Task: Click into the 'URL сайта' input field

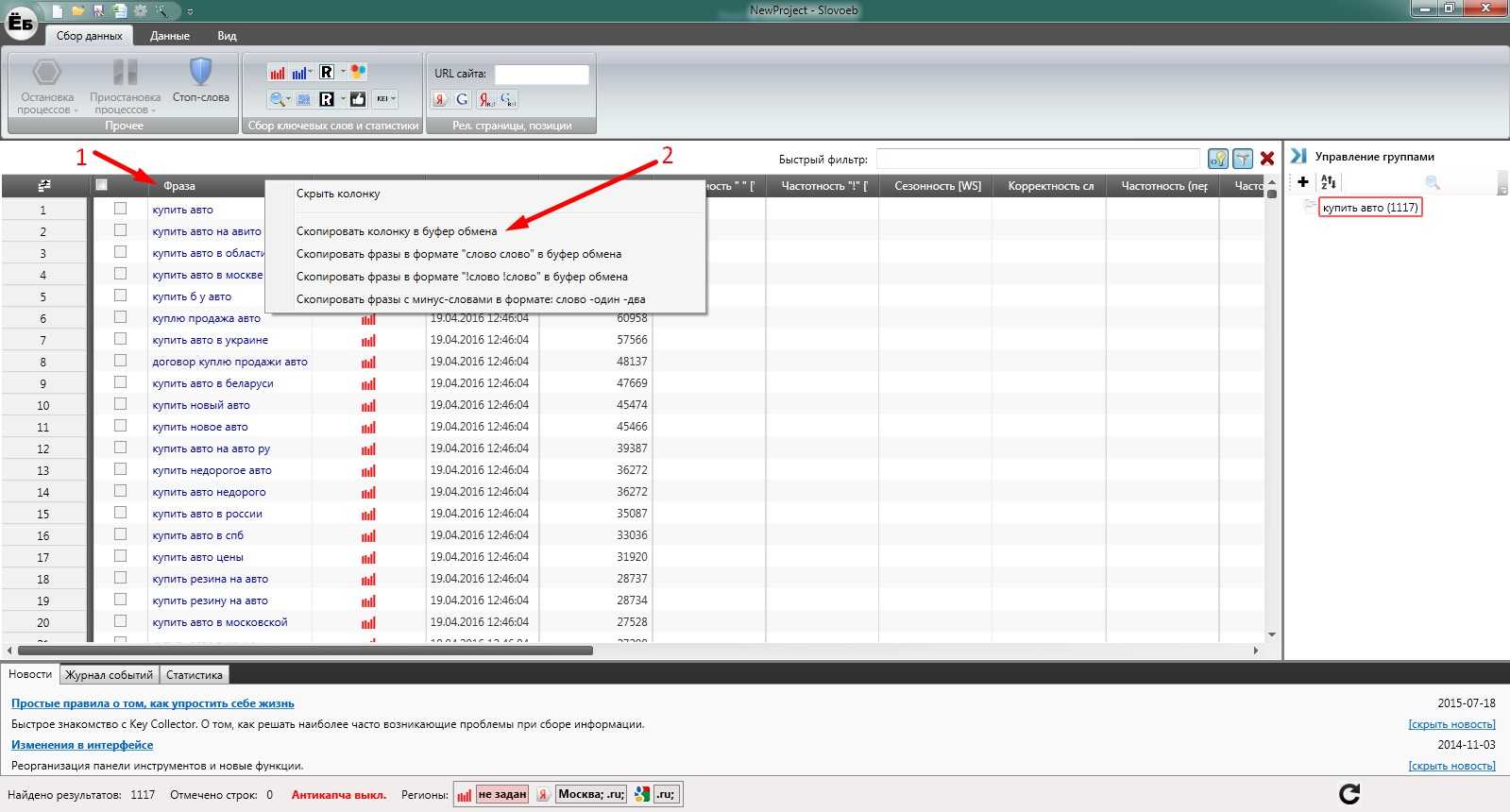Action: pyautogui.click(x=541, y=74)
